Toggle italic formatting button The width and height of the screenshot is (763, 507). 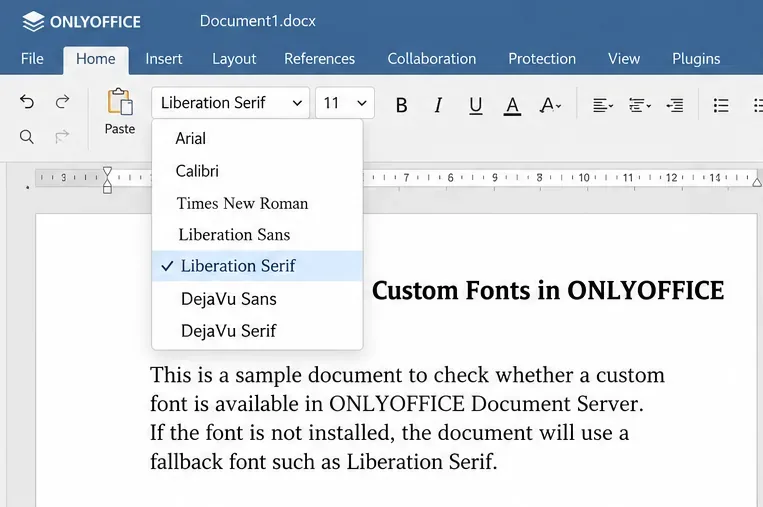point(438,105)
